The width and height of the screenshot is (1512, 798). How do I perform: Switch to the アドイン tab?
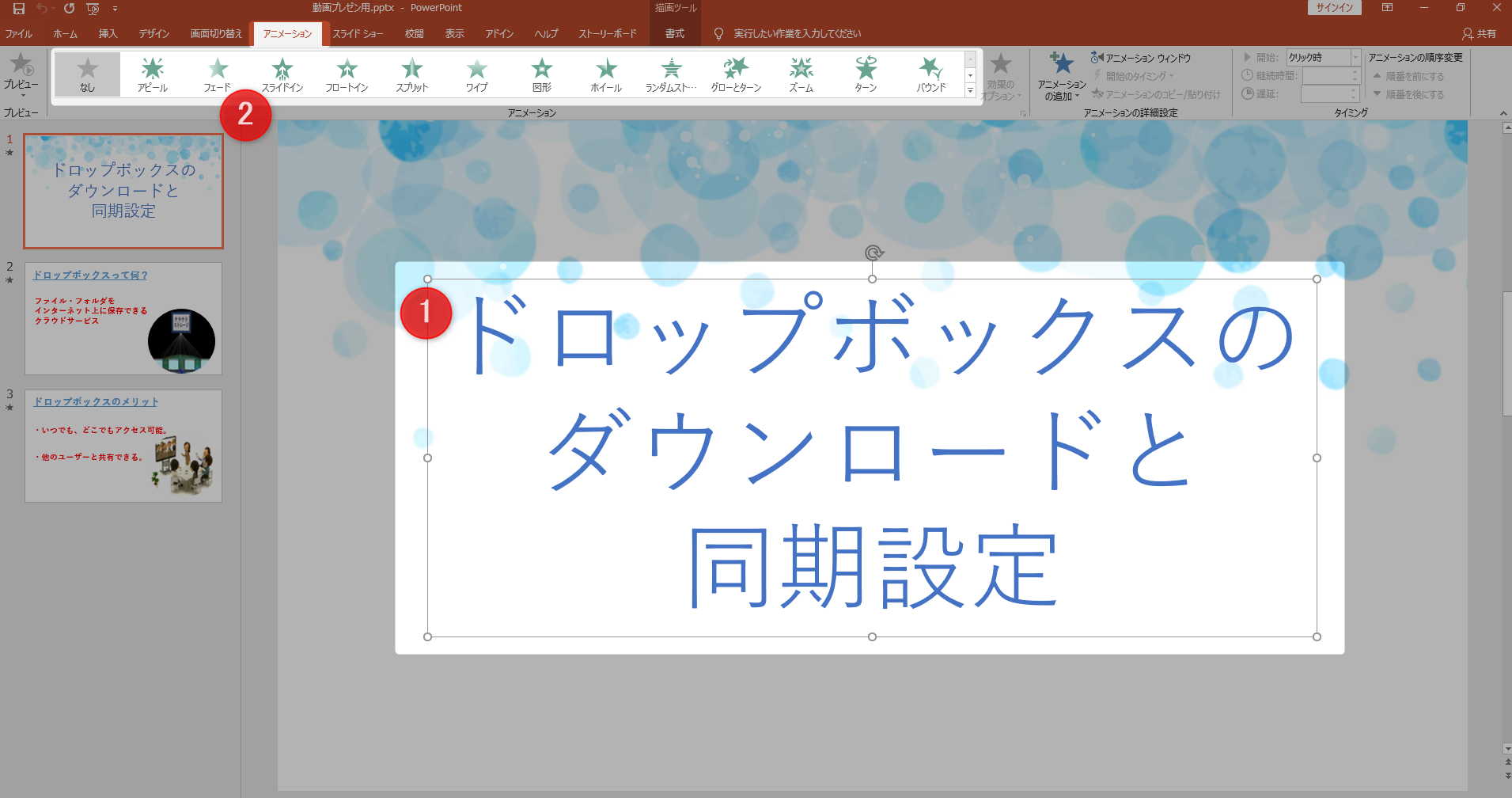499,33
